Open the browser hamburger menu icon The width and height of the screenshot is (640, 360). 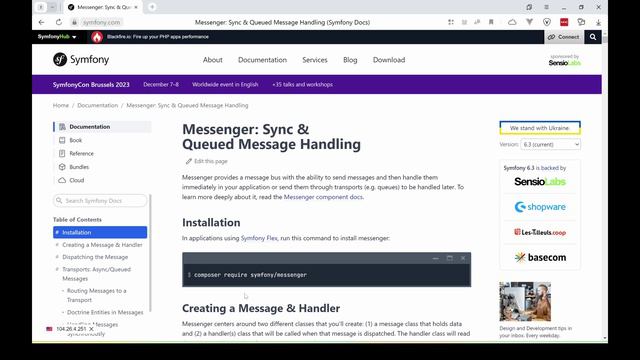pyautogui.click(x=546, y=7)
